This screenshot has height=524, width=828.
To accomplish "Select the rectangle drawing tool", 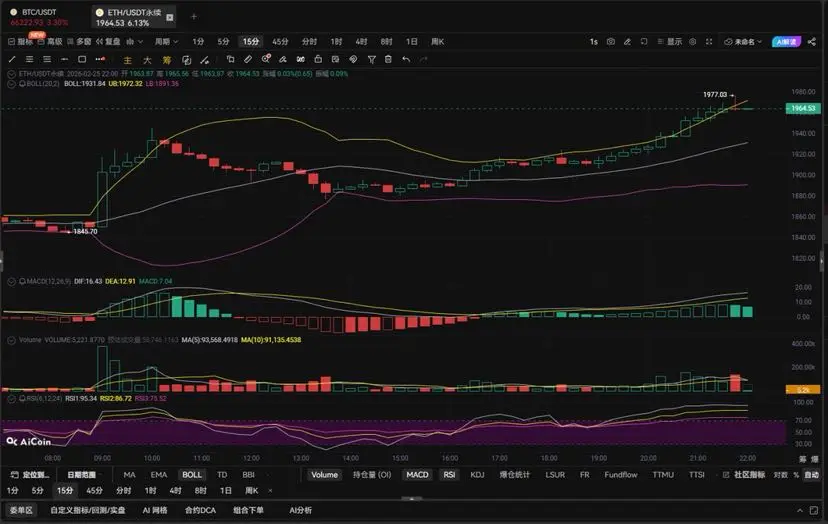I will 82,59.
